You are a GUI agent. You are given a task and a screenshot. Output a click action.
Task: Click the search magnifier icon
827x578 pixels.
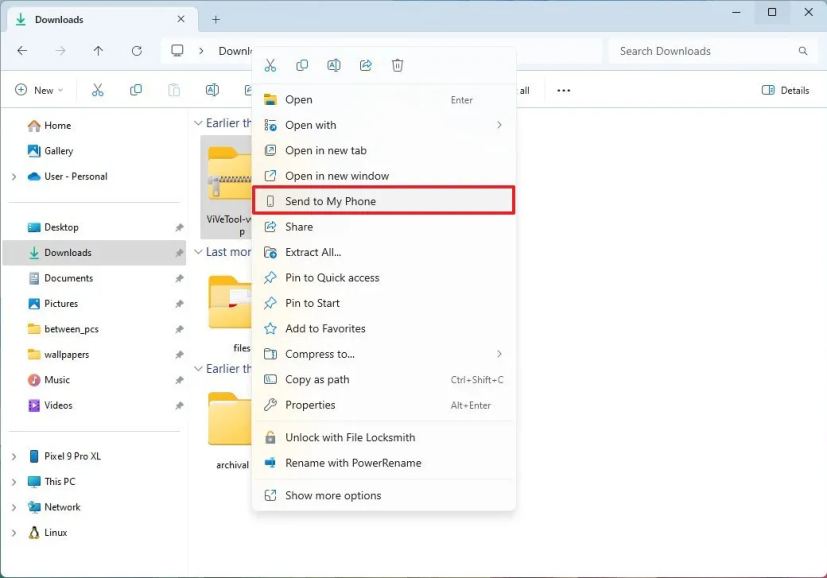(803, 51)
